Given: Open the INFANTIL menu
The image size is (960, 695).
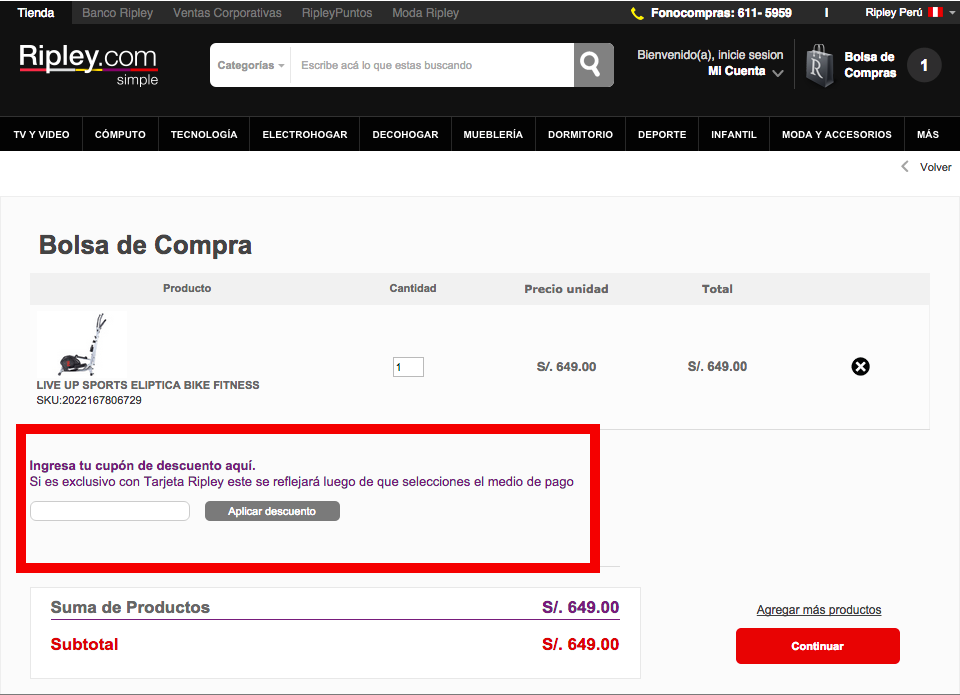Looking at the screenshot, I should [x=733, y=134].
